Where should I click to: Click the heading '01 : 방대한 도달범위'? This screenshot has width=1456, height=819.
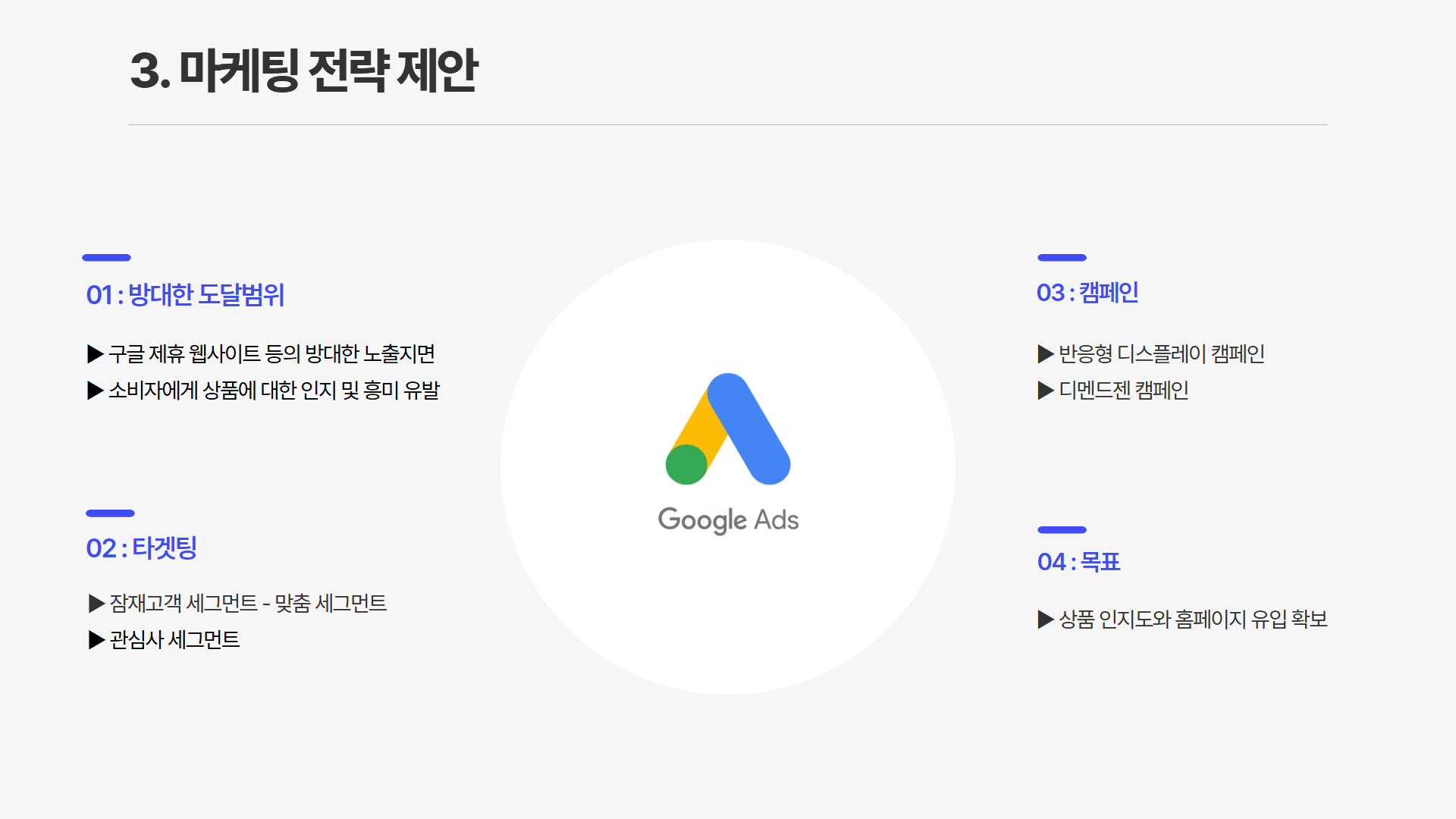(x=185, y=294)
